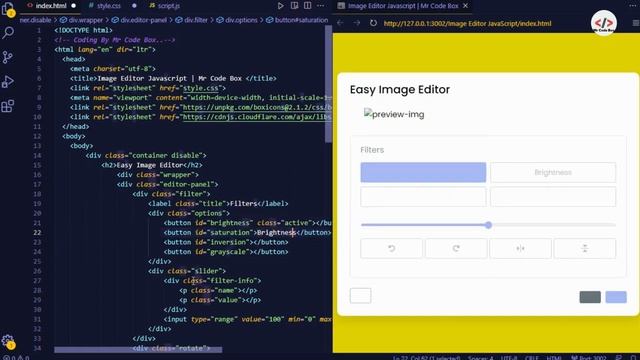Click the editor vertical scrollbar
This screenshot has width=640, height=360.
(x=329, y=84)
